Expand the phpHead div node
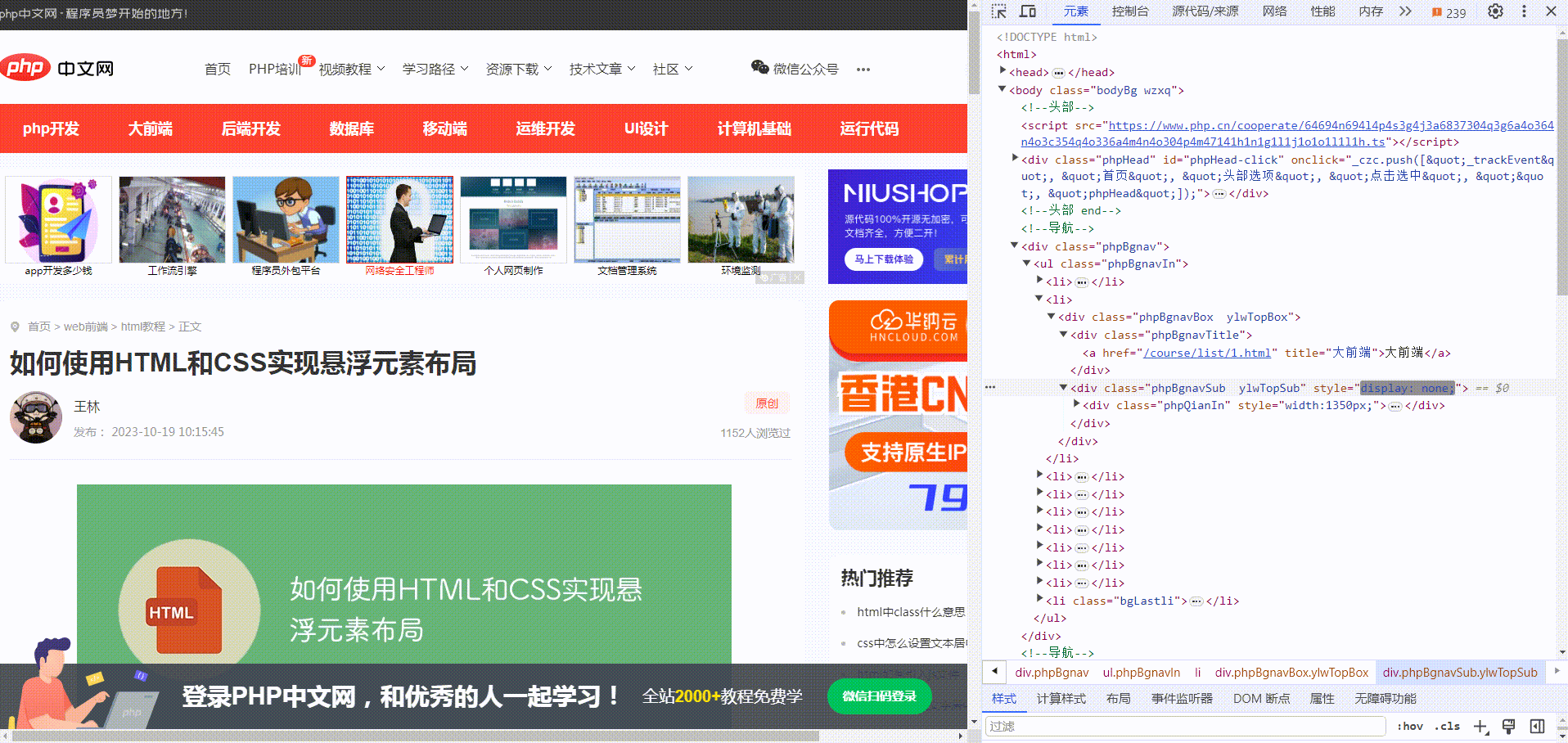Image resolution: width=1568 pixels, height=743 pixels. tap(1015, 159)
